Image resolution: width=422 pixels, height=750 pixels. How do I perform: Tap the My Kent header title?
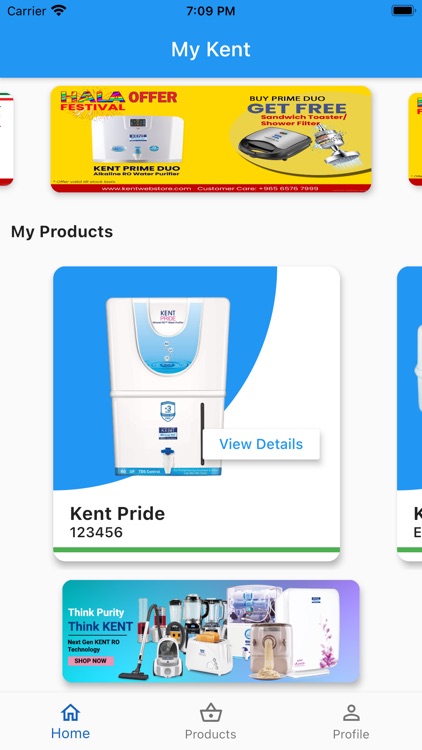coord(211,49)
